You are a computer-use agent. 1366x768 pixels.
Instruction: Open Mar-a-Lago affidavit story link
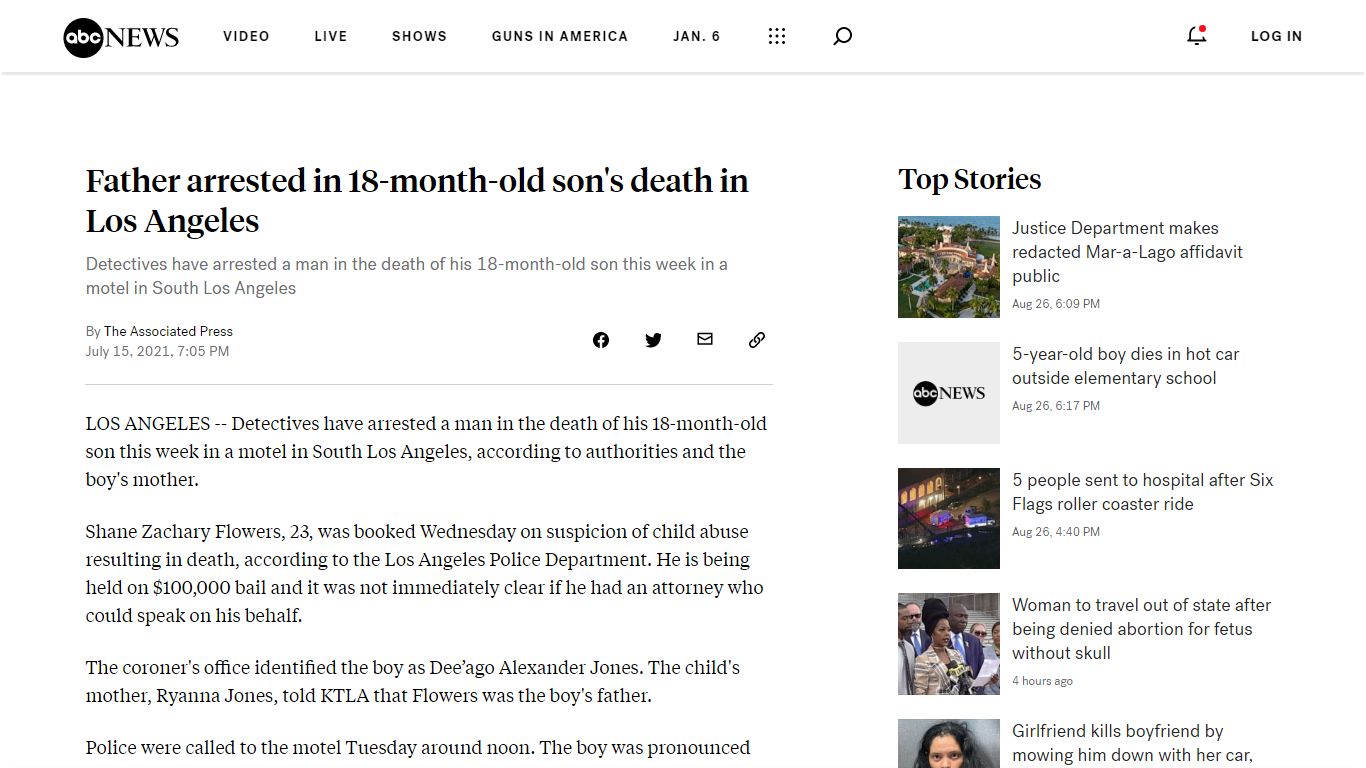pos(1127,252)
